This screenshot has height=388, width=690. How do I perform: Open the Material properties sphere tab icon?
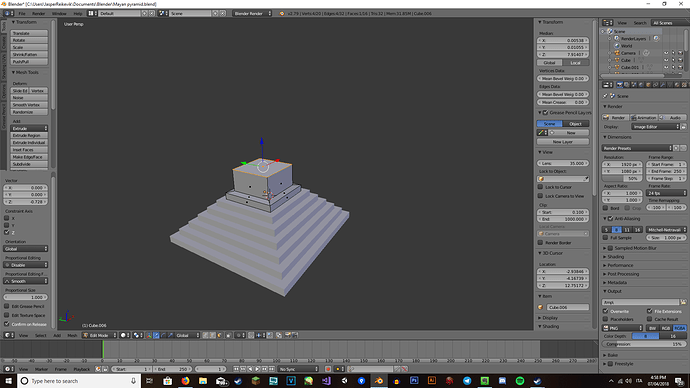[677, 84]
